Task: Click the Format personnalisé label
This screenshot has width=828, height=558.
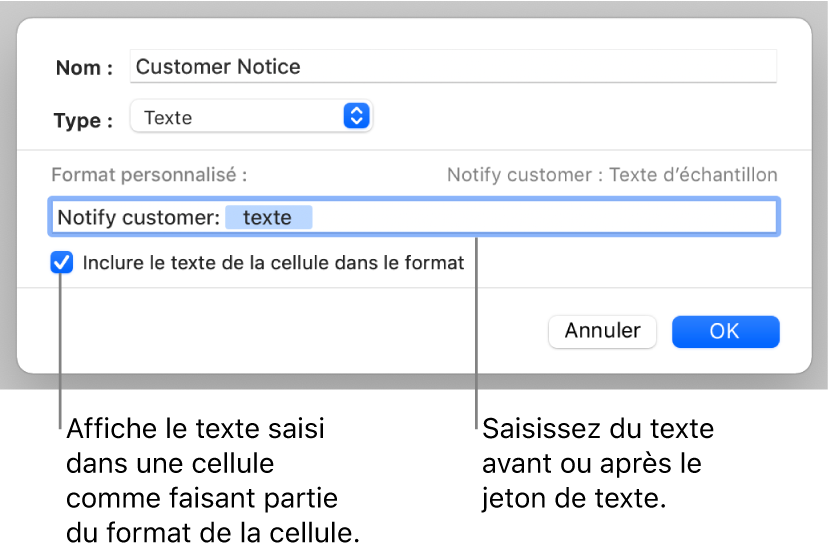Action: [149, 175]
